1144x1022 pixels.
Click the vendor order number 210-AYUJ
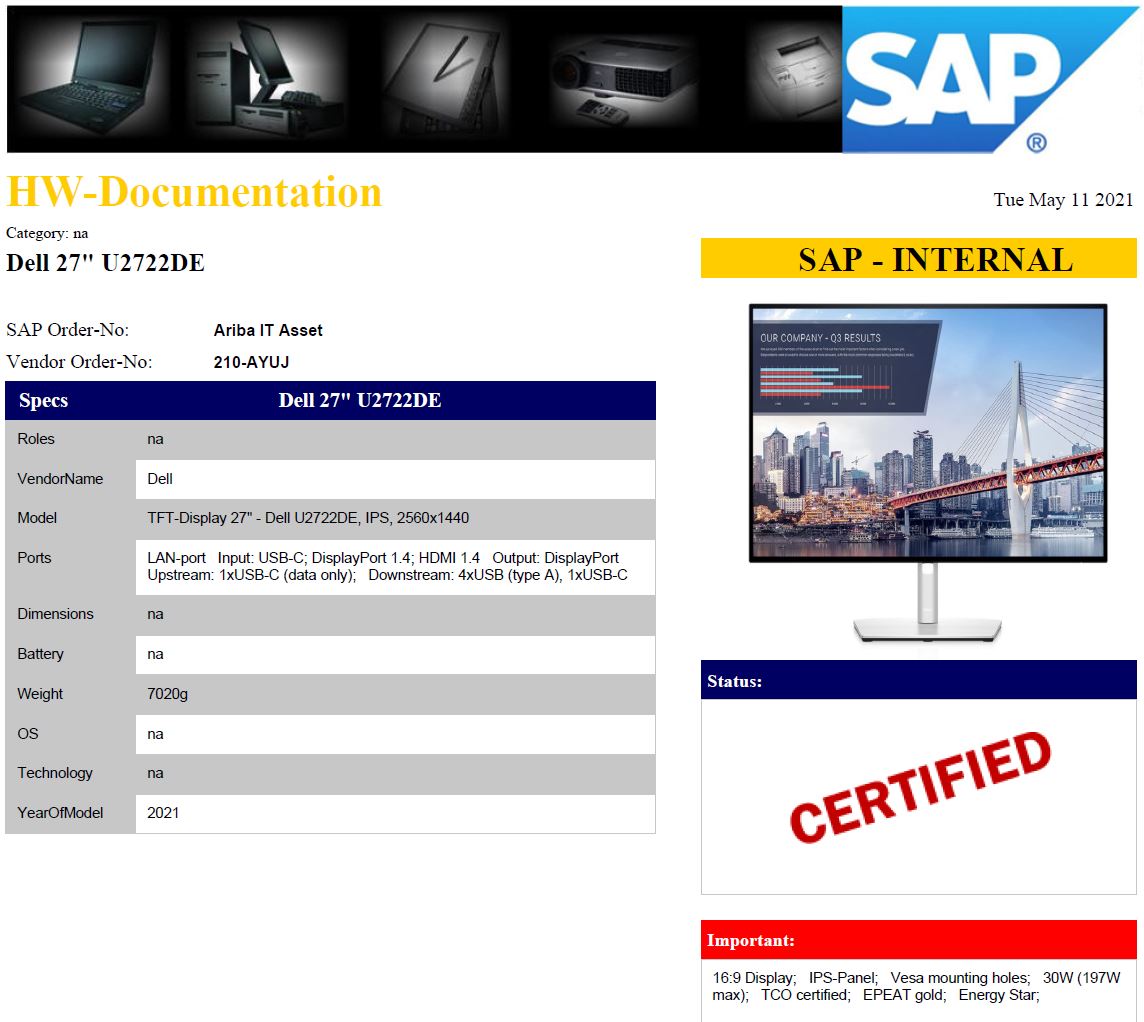click(x=252, y=363)
